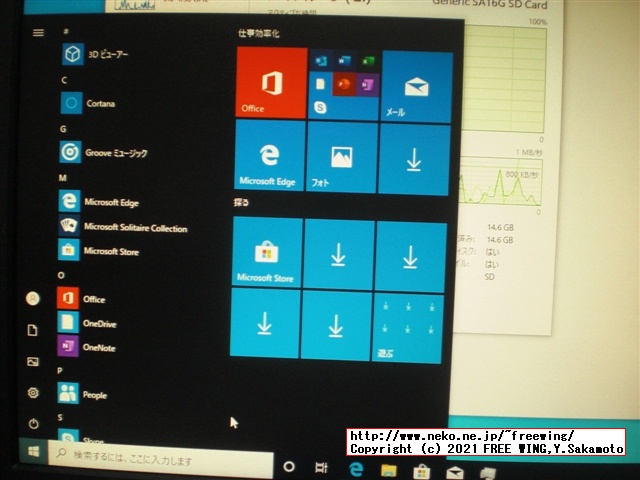
Task: Open People from the app list
Action: point(82,393)
